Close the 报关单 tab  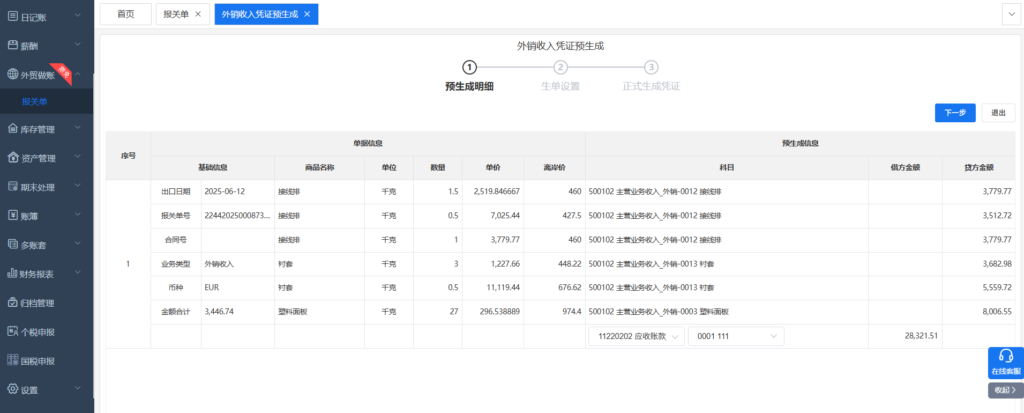tap(198, 14)
